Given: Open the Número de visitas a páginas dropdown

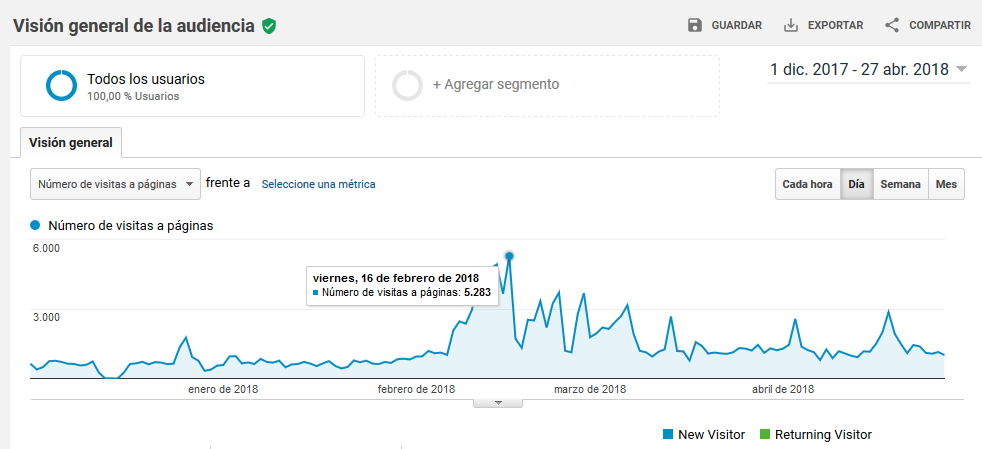Looking at the screenshot, I should (x=115, y=184).
